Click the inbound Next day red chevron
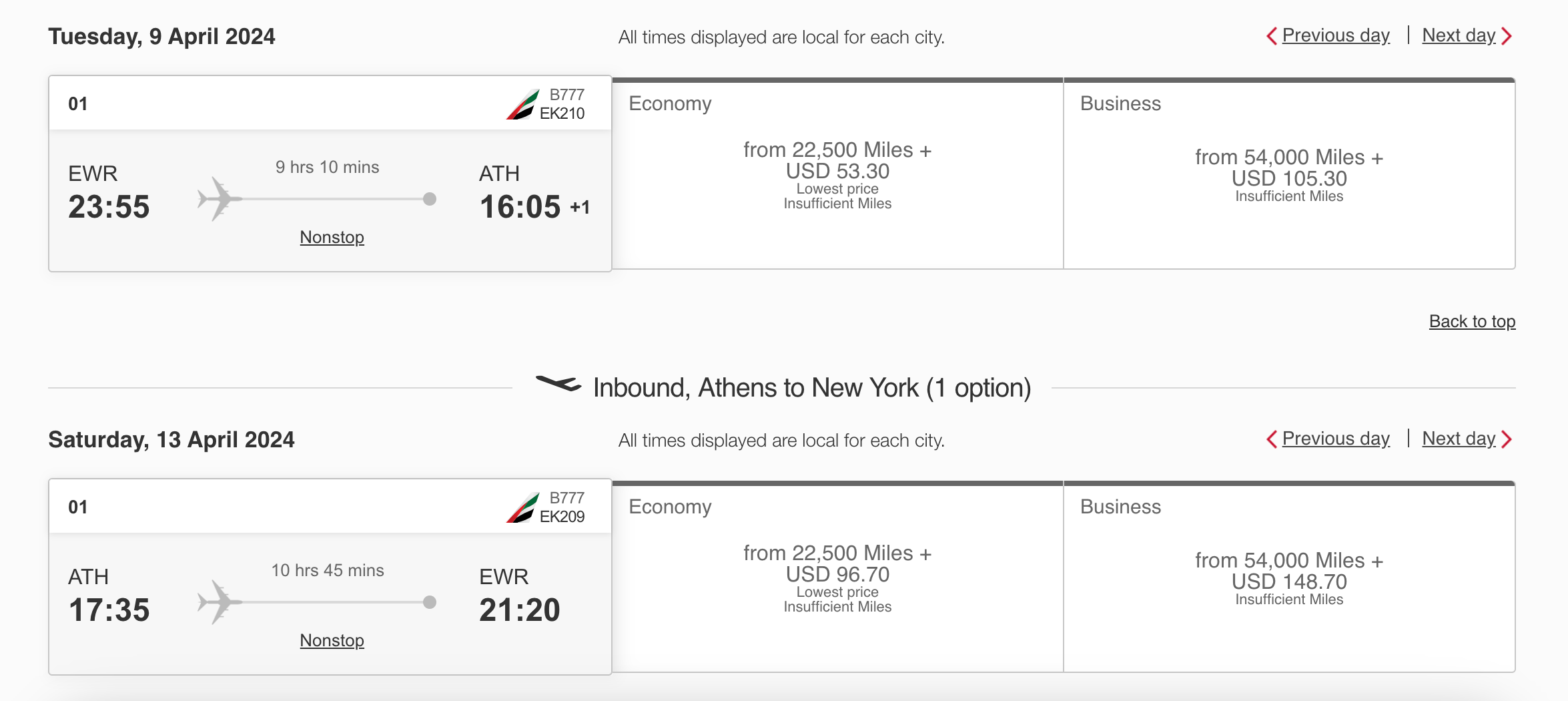The width and height of the screenshot is (1568, 701). pyautogui.click(x=1507, y=439)
